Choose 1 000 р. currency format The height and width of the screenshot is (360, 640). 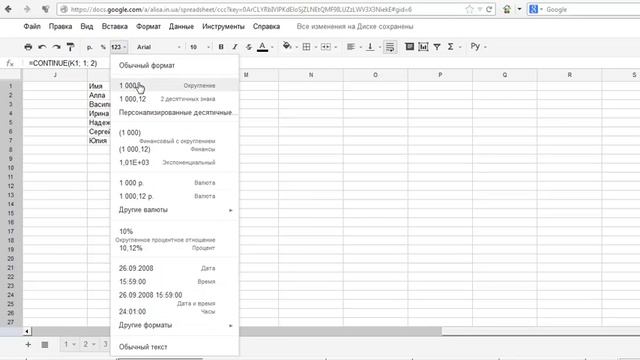click(175, 183)
